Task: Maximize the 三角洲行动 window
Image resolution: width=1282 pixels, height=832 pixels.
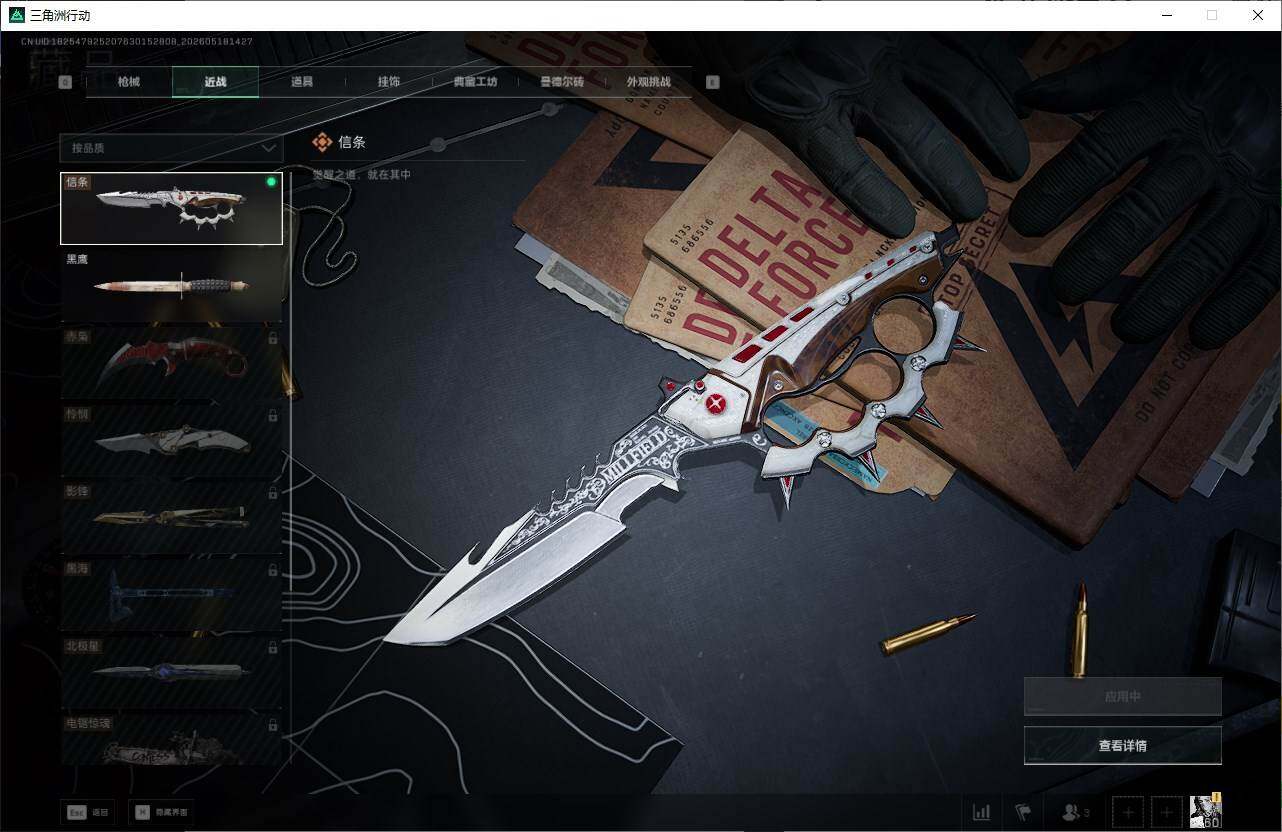Action: [x=1212, y=15]
